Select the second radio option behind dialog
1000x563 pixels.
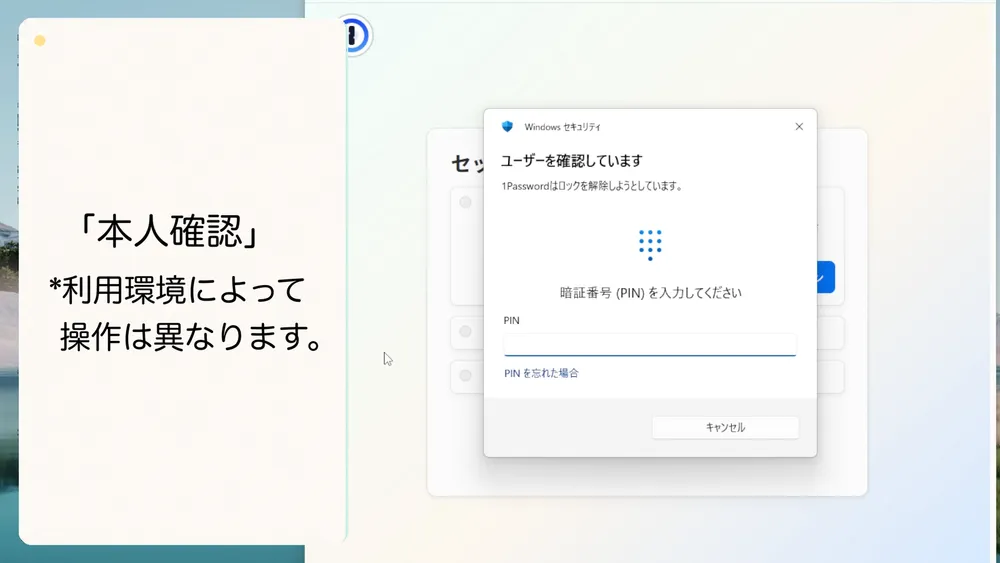[x=466, y=332]
